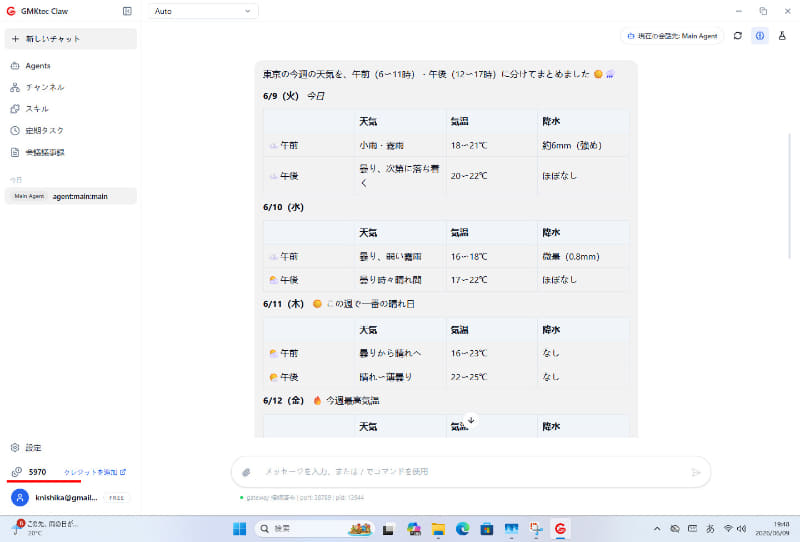Start a new chat with 新しいチャット
The image size is (800, 542).
(71, 39)
